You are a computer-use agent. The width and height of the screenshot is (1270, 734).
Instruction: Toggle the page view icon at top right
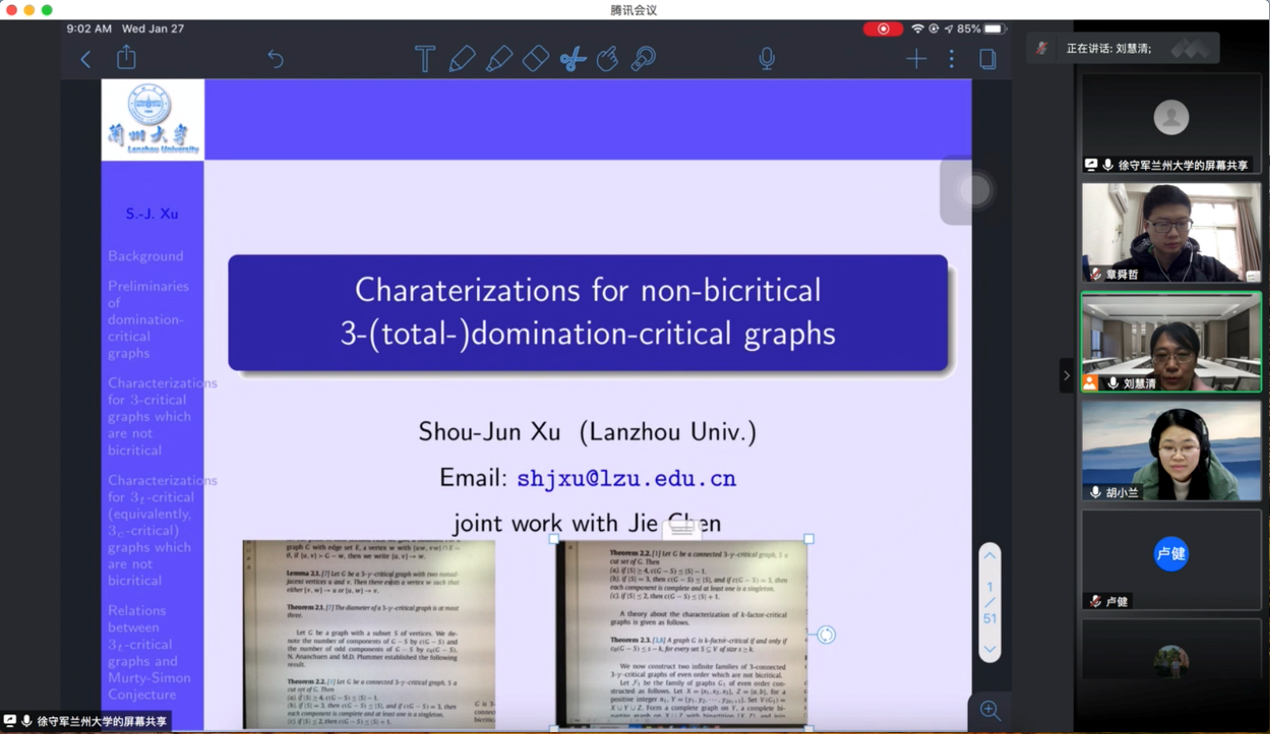pyautogui.click(x=988, y=59)
